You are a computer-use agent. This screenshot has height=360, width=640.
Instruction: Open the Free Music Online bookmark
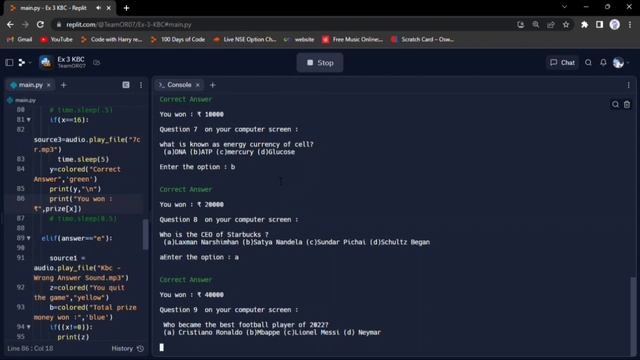click(x=353, y=39)
